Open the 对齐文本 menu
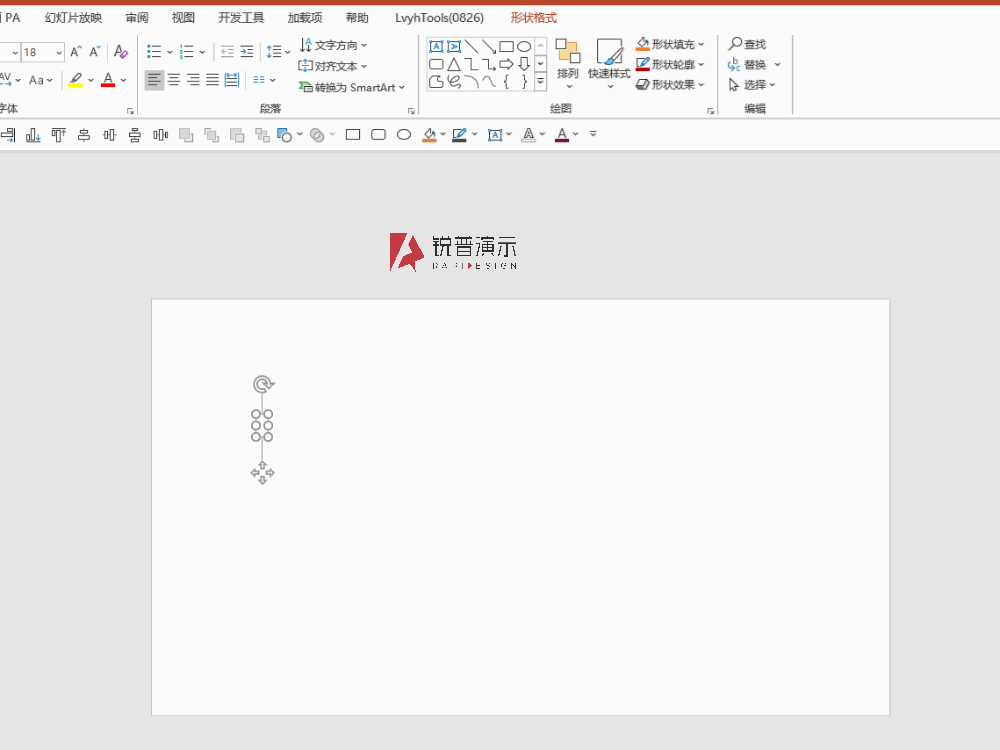 click(x=333, y=66)
